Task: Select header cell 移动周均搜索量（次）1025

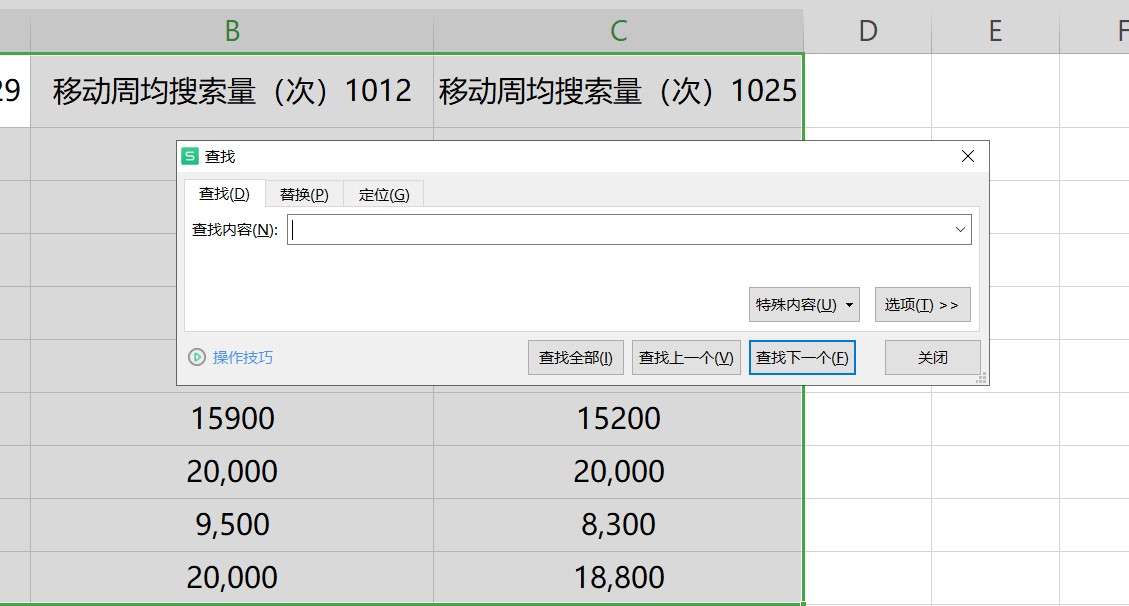Action: click(x=618, y=91)
